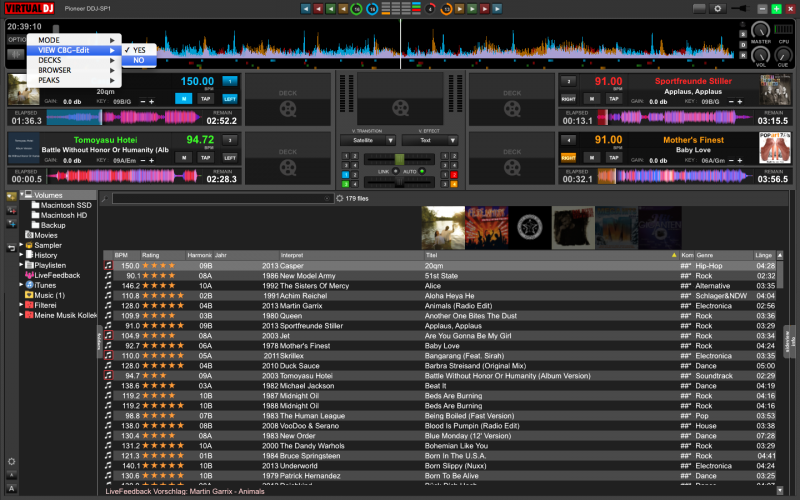Click the green left-arrow button in top toolbar

pyautogui.click(x=331, y=9)
